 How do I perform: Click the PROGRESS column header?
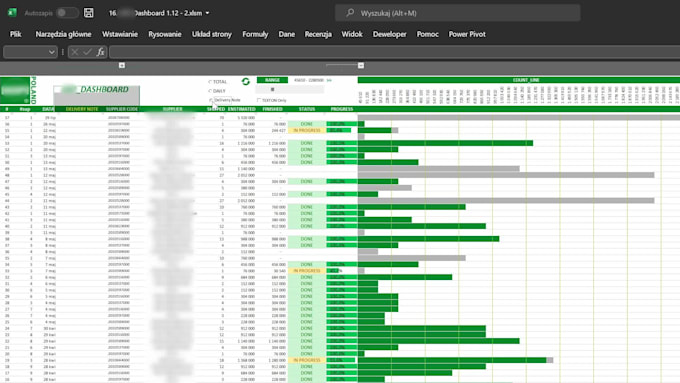coord(342,109)
